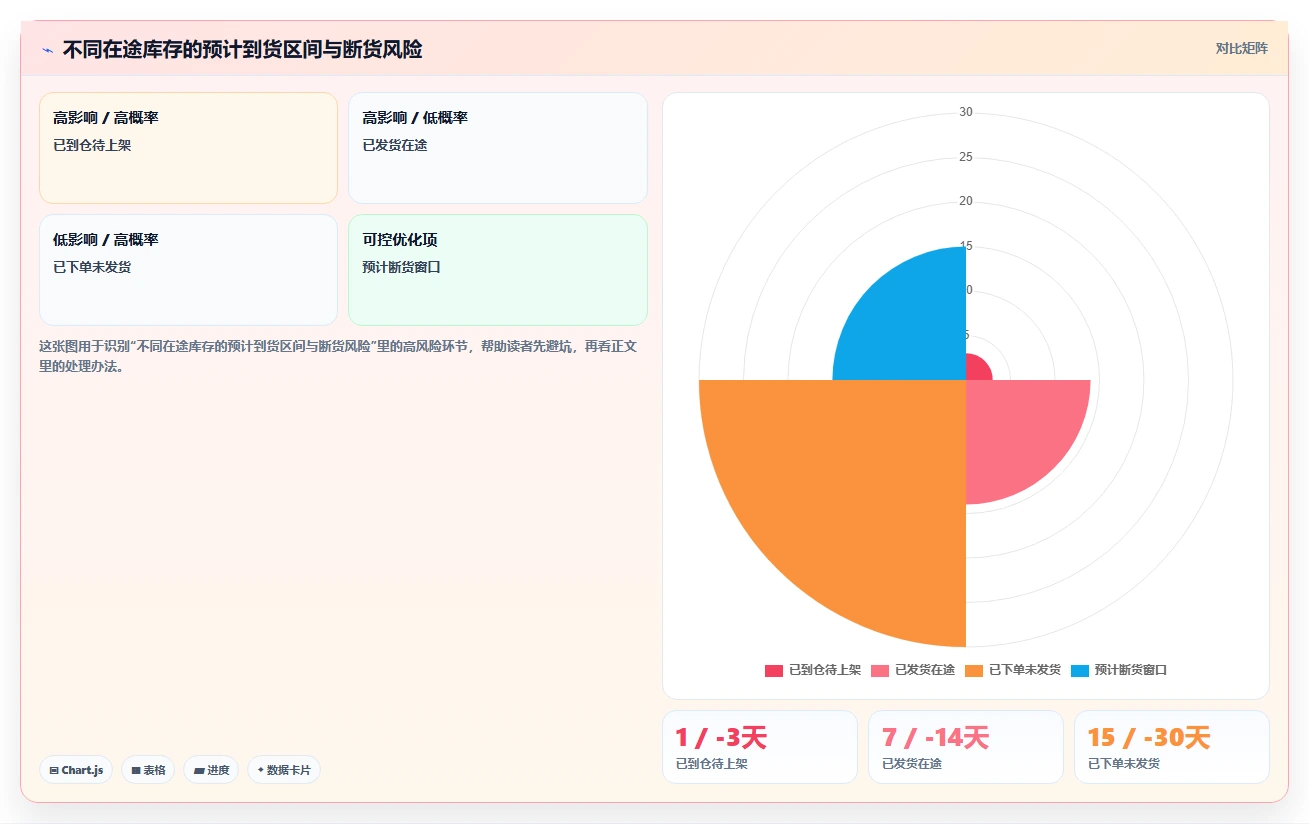
Task: Toggle the 已发货在途 legend item
Action: (913, 670)
